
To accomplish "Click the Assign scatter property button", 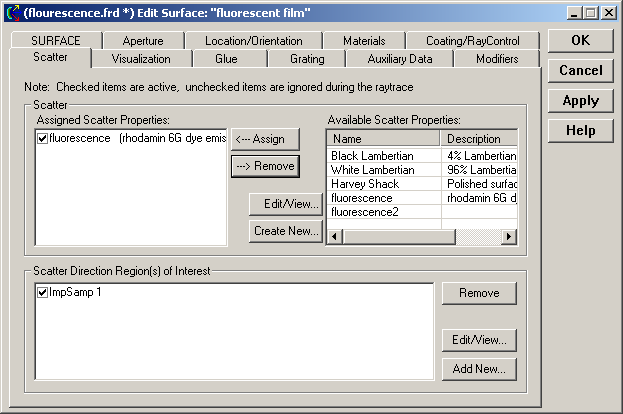I will 265,139.
